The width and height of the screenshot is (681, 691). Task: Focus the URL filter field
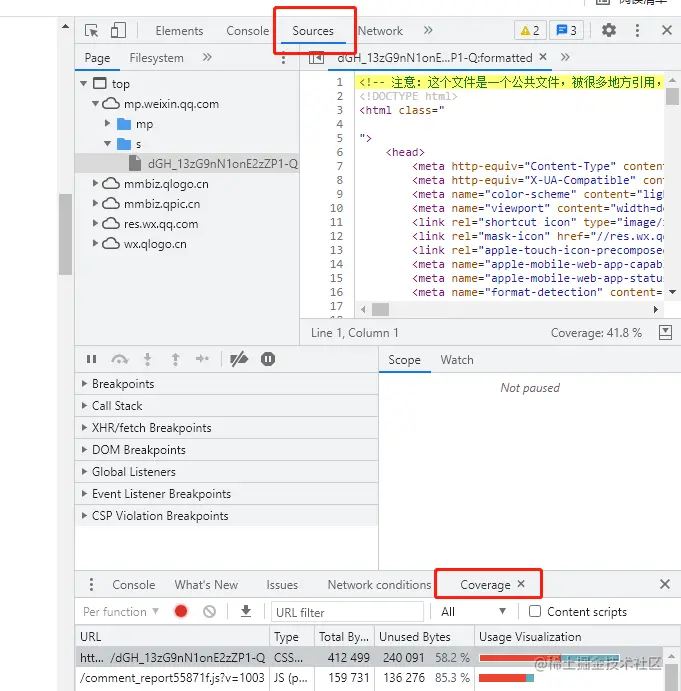coord(347,612)
